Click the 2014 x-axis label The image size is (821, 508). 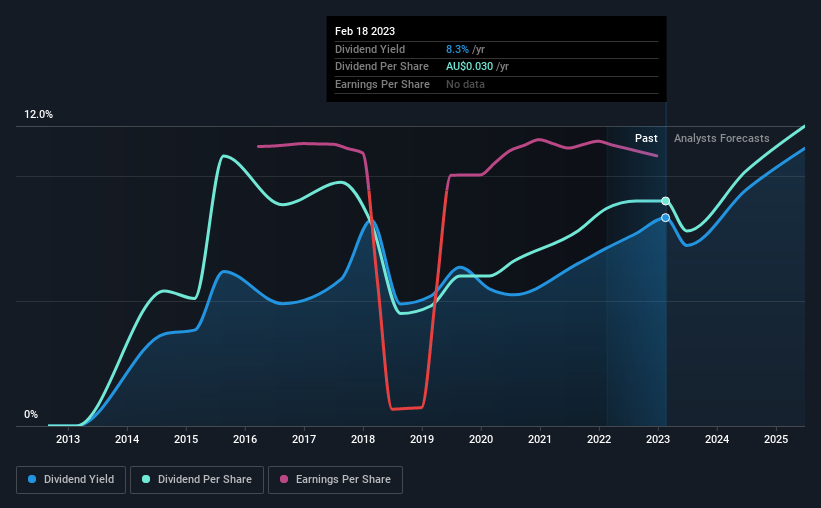(x=127, y=439)
